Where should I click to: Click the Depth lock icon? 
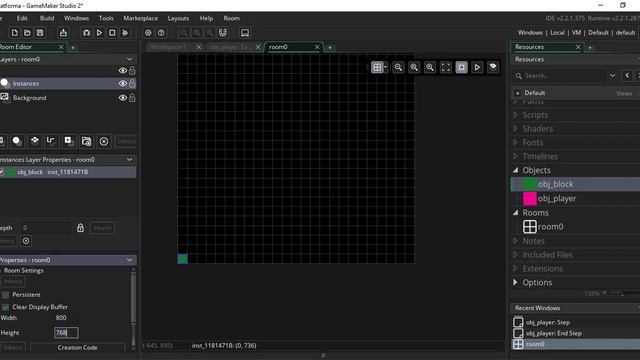coord(80,228)
